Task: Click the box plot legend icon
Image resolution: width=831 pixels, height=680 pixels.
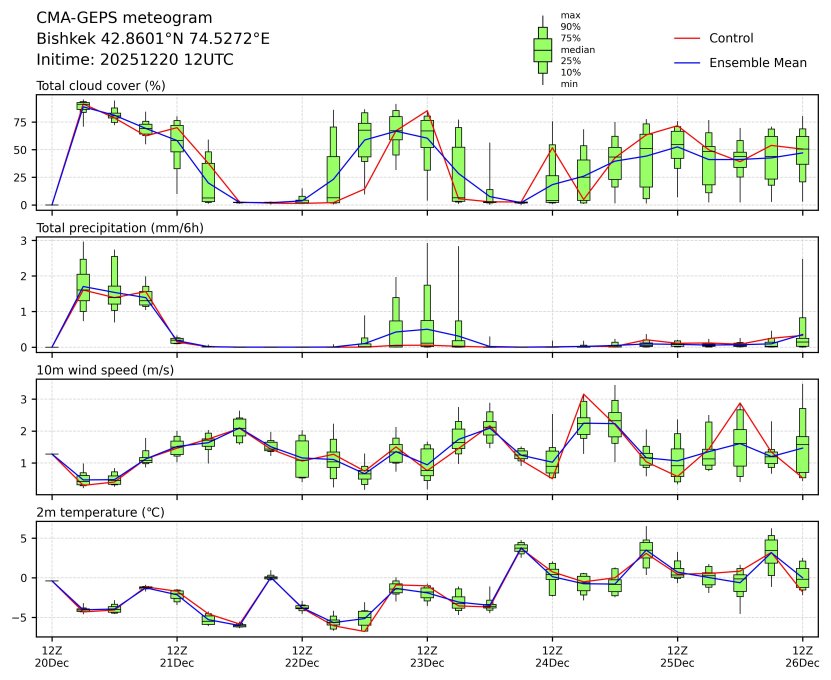Action: 542,49
